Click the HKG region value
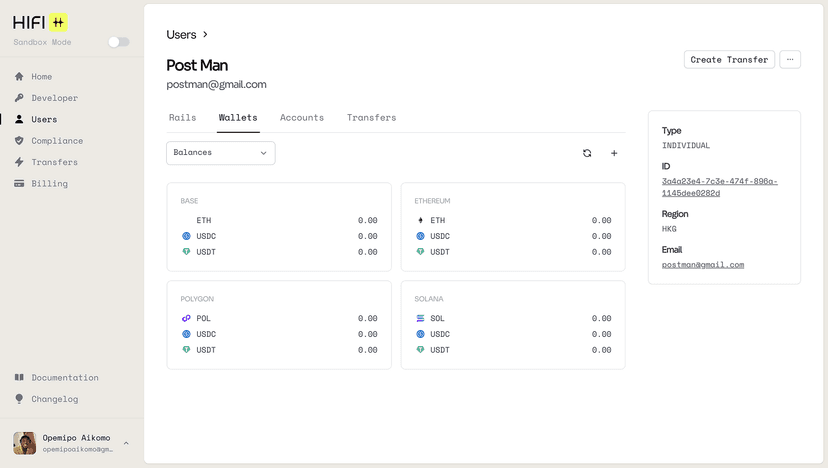The height and width of the screenshot is (468, 828). pyautogui.click(x=669, y=229)
